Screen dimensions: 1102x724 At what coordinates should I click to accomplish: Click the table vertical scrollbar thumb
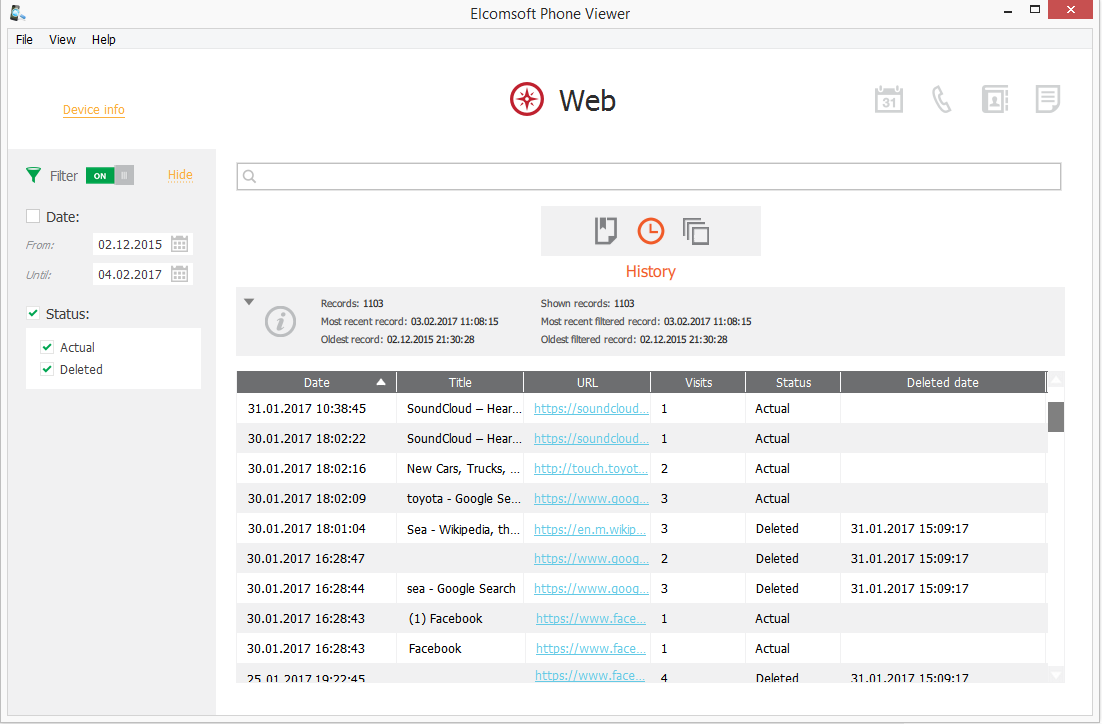coord(1056,417)
